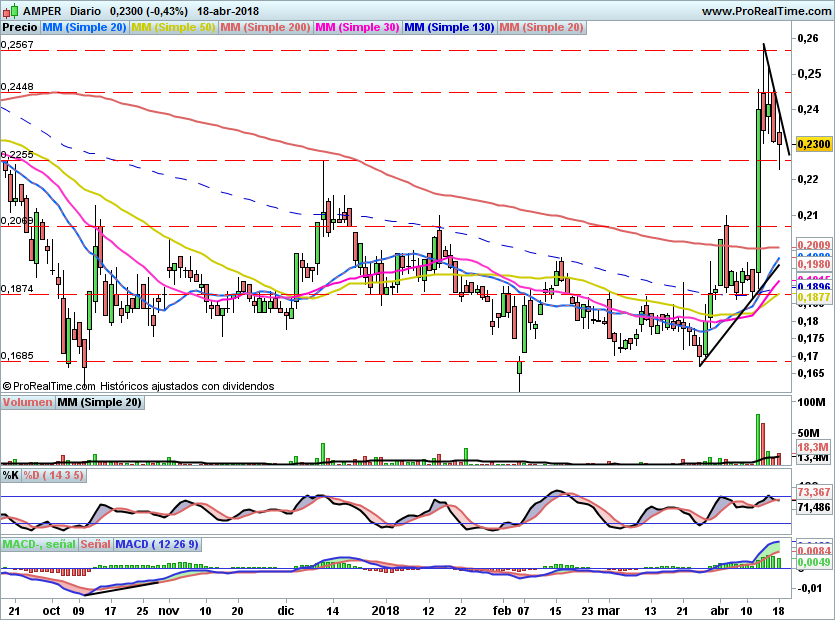Select the blue MM (Simple 20) indicator label
Screen dimensions: 835x620
pyautogui.click(x=84, y=27)
